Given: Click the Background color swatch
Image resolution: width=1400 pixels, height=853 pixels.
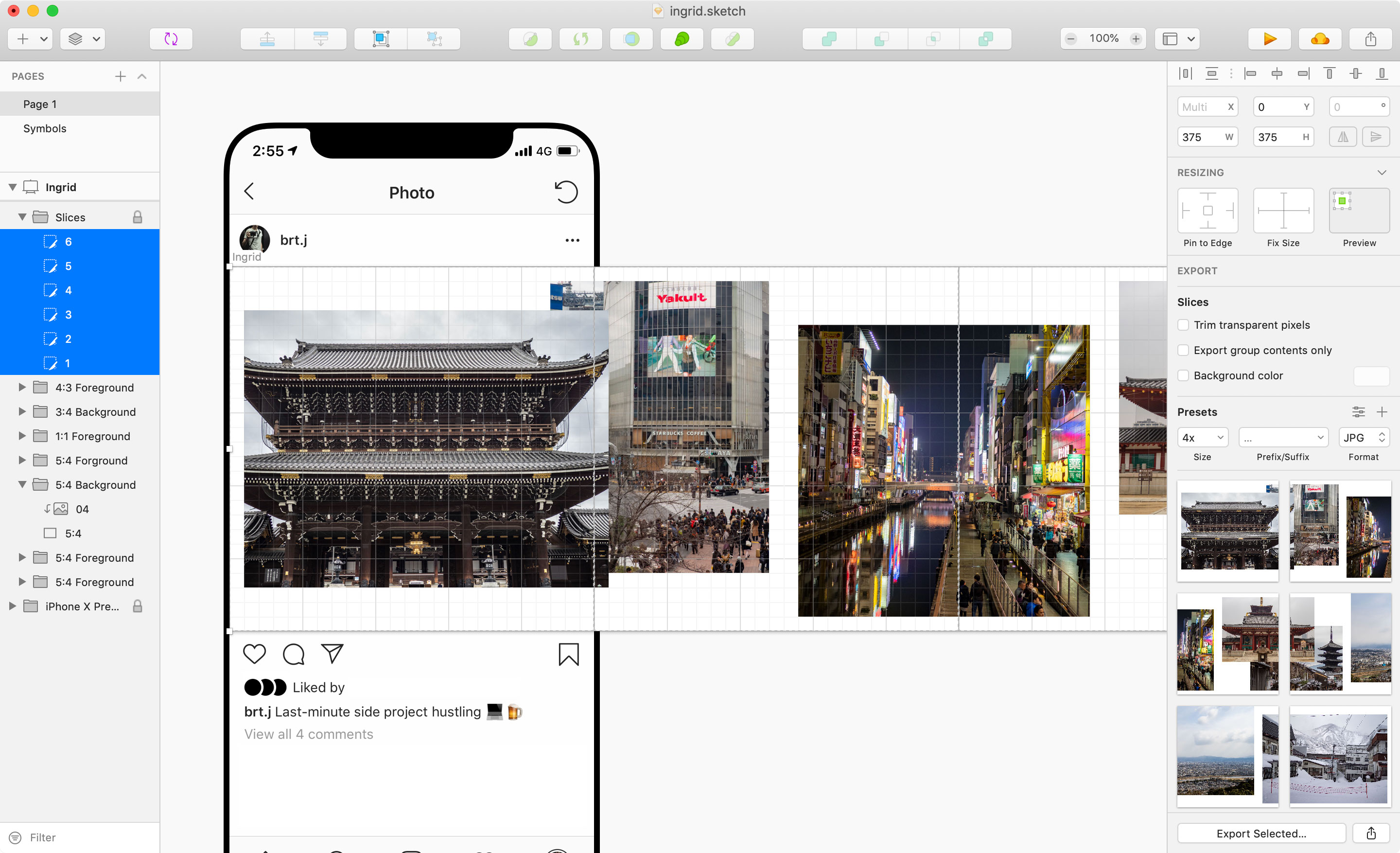Looking at the screenshot, I should tap(1370, 375).
